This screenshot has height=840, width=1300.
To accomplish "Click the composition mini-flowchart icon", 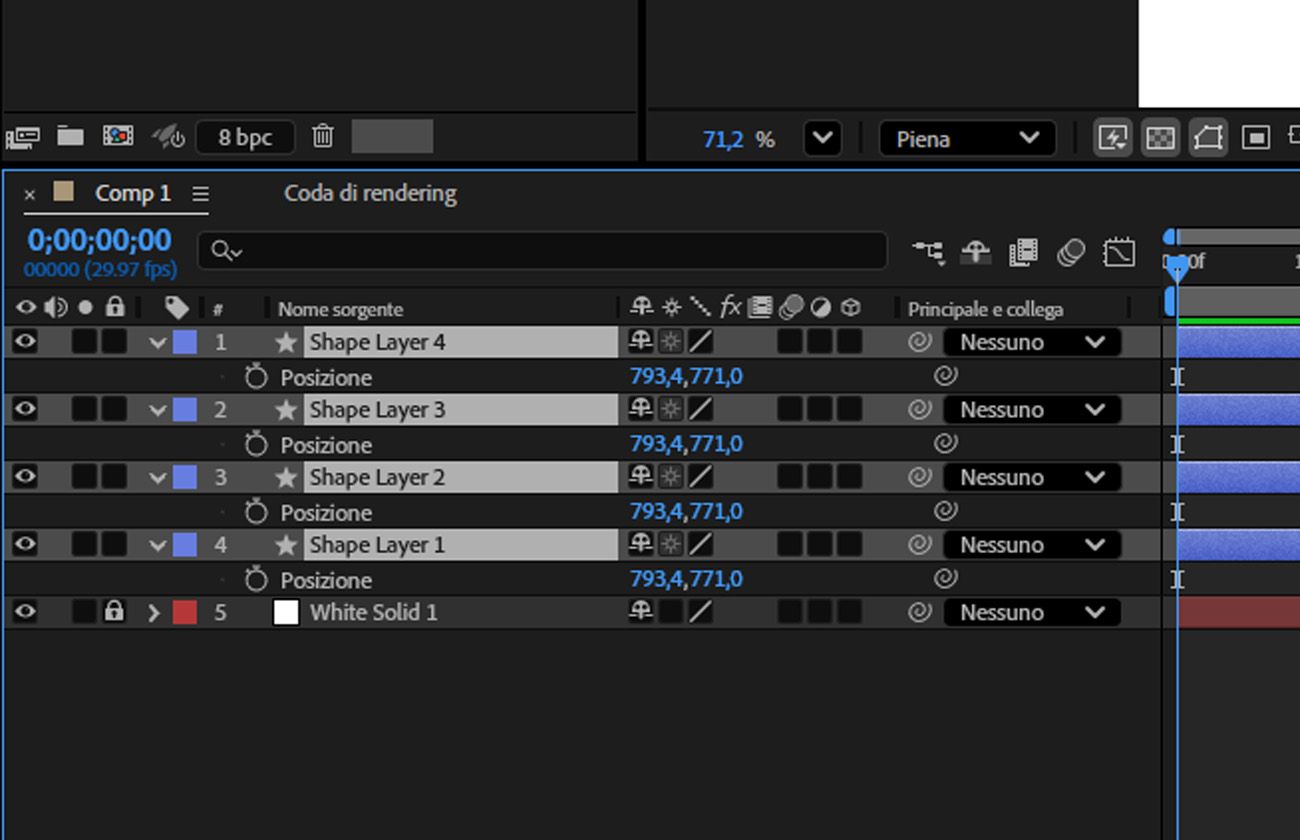I will coord(927,252).
